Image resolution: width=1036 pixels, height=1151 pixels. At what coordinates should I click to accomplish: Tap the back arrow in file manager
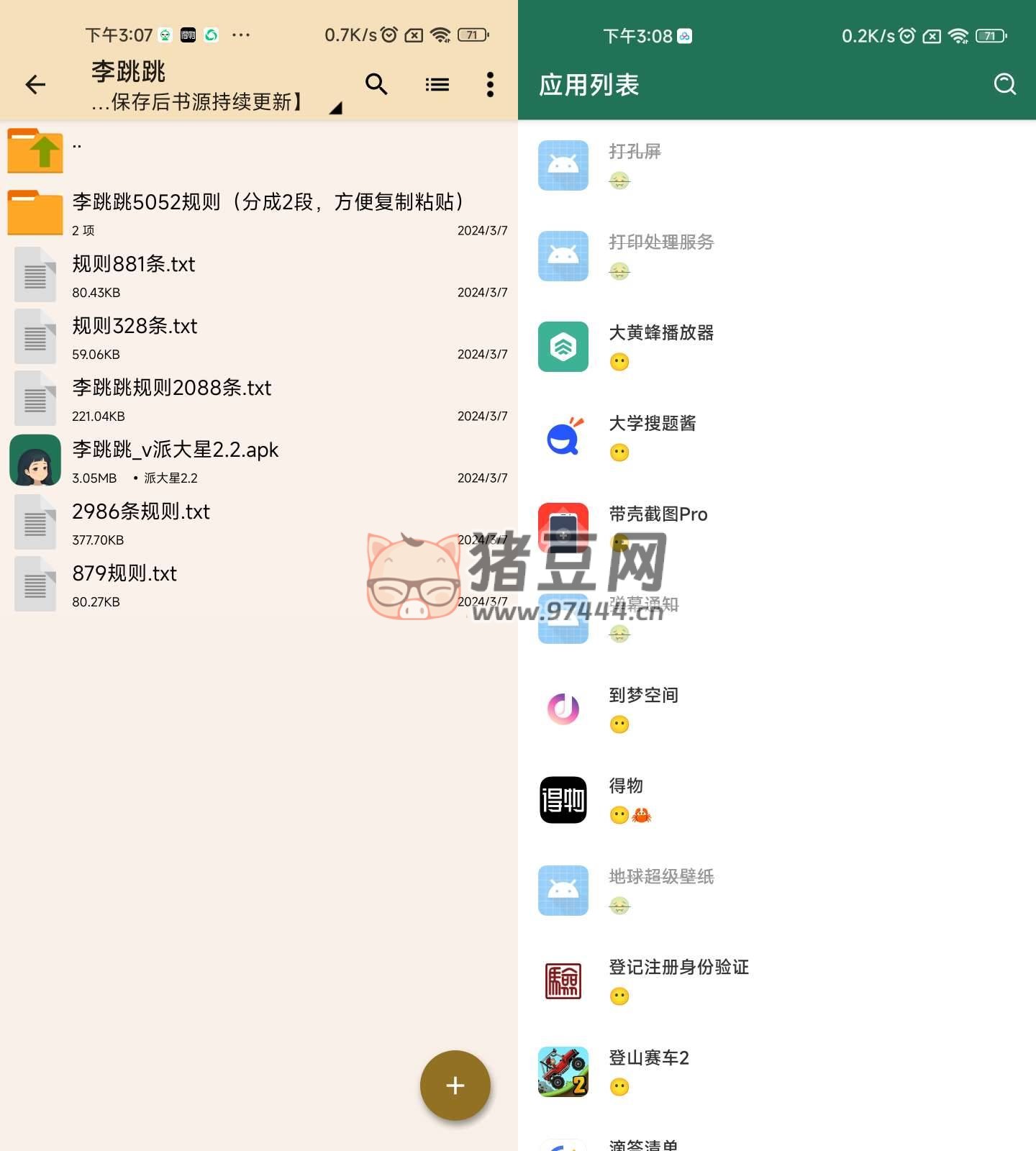click(35, 85)
